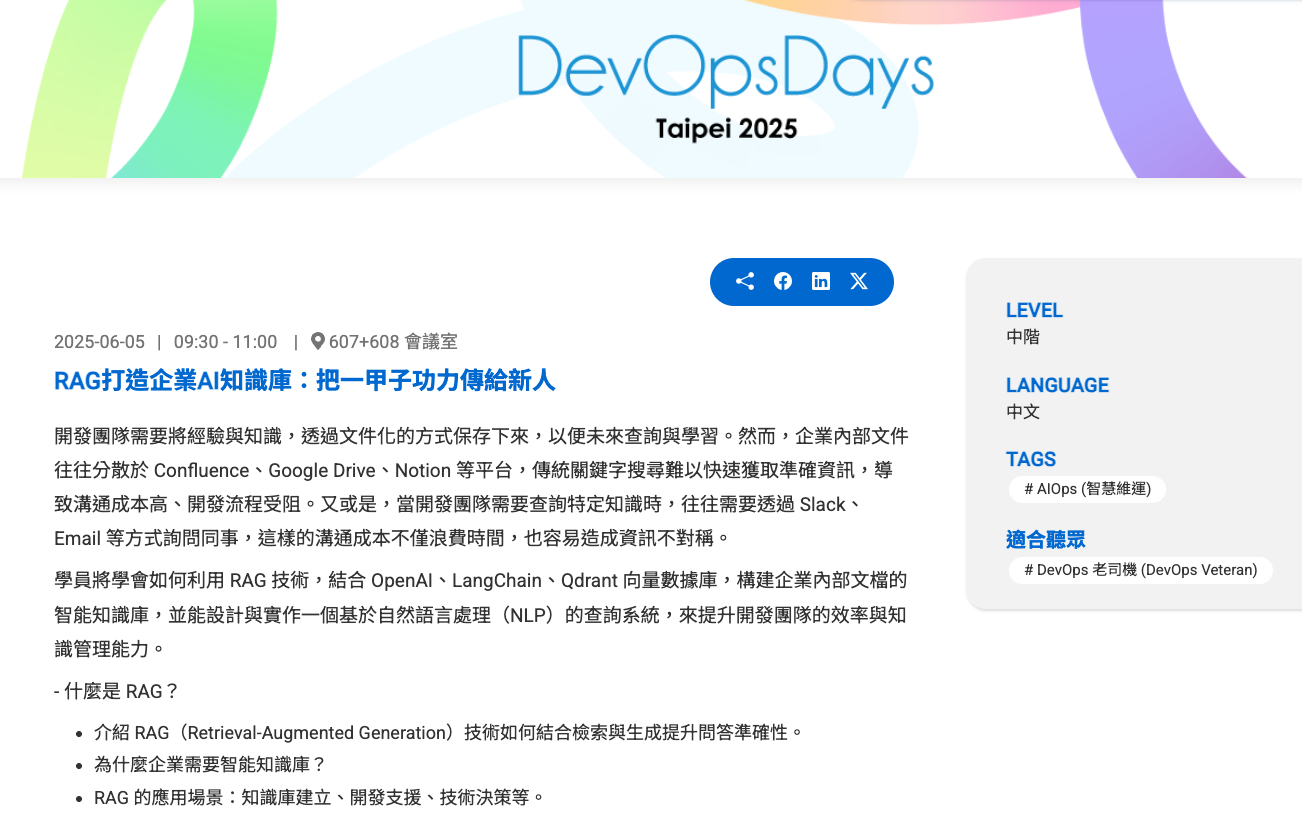Click the 09:30 - 11:00 time slot
This screenshot has width=1302, height=827.
pos(225,341)
